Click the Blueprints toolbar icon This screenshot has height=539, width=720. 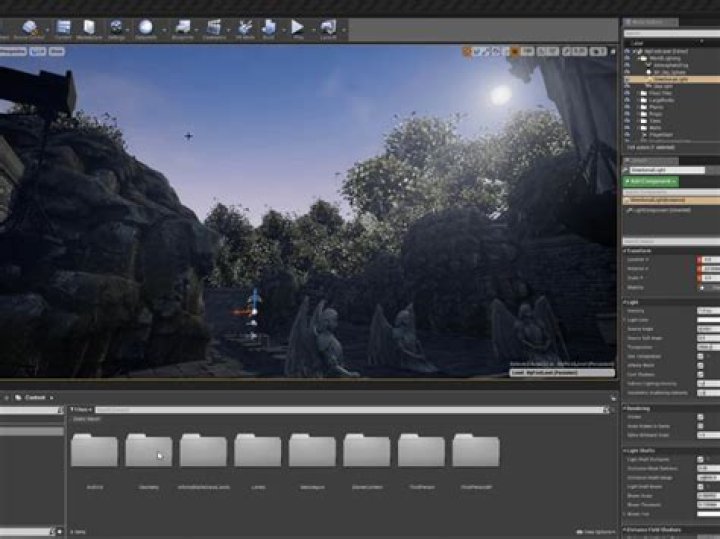[x=181, y=28]
